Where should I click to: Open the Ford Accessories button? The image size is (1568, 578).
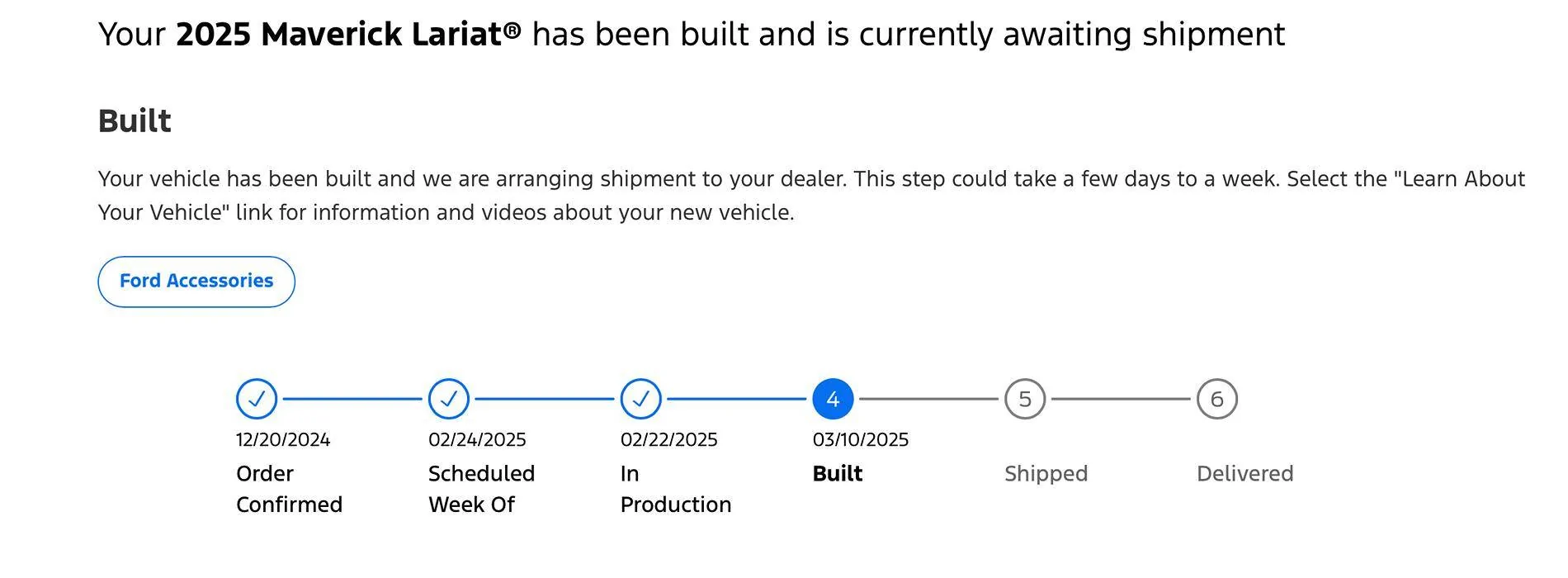click(196, 282)
